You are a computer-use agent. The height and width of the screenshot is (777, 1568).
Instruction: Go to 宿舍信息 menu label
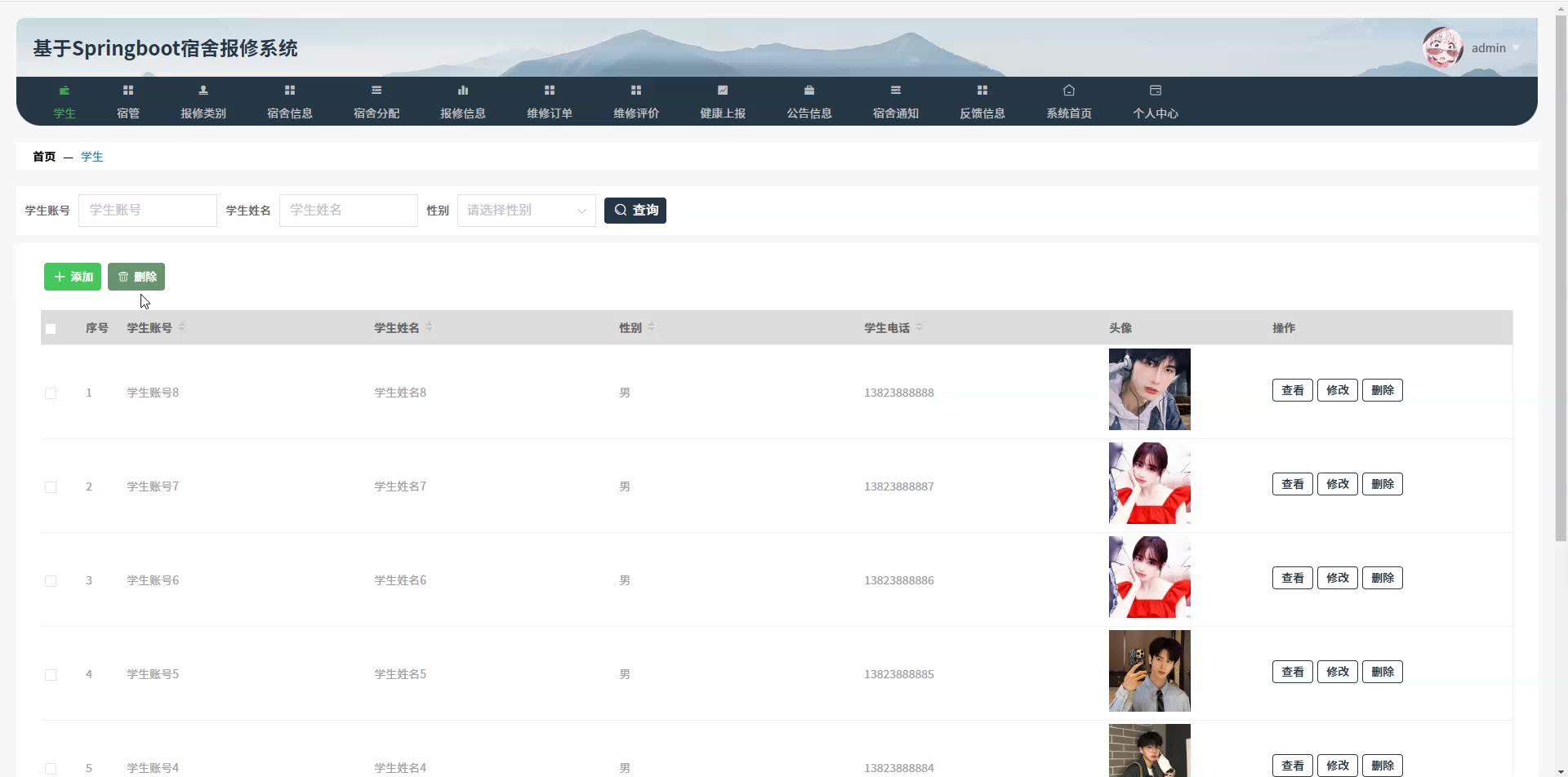[x=290, y=113]
